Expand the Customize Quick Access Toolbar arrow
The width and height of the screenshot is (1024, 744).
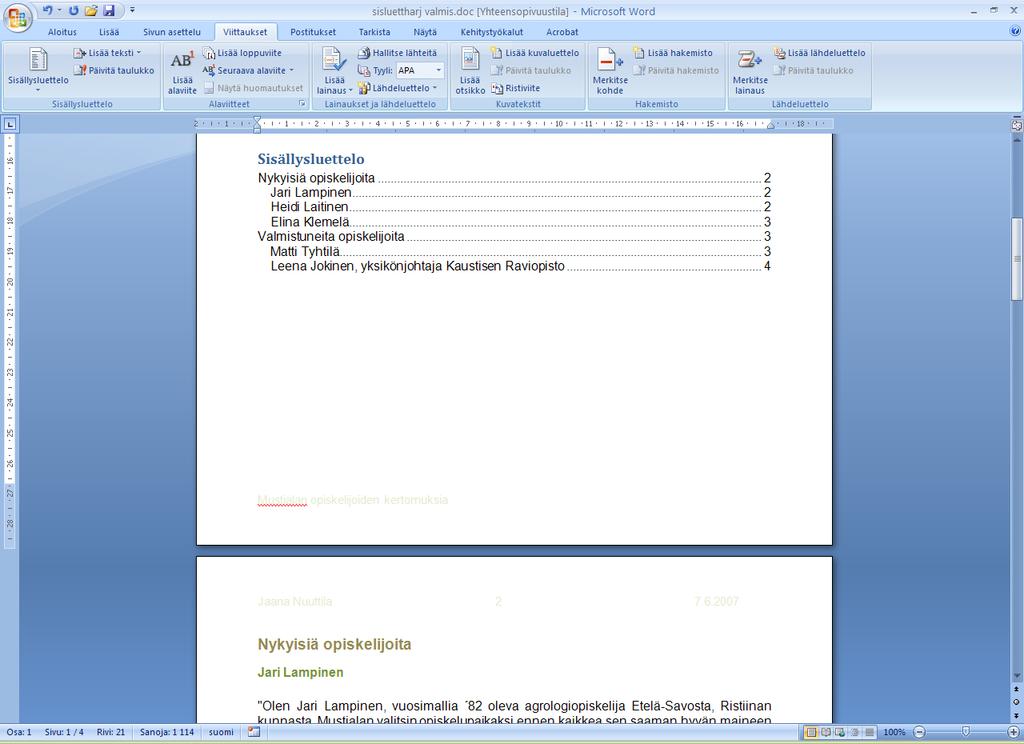[x=132, y=10]
